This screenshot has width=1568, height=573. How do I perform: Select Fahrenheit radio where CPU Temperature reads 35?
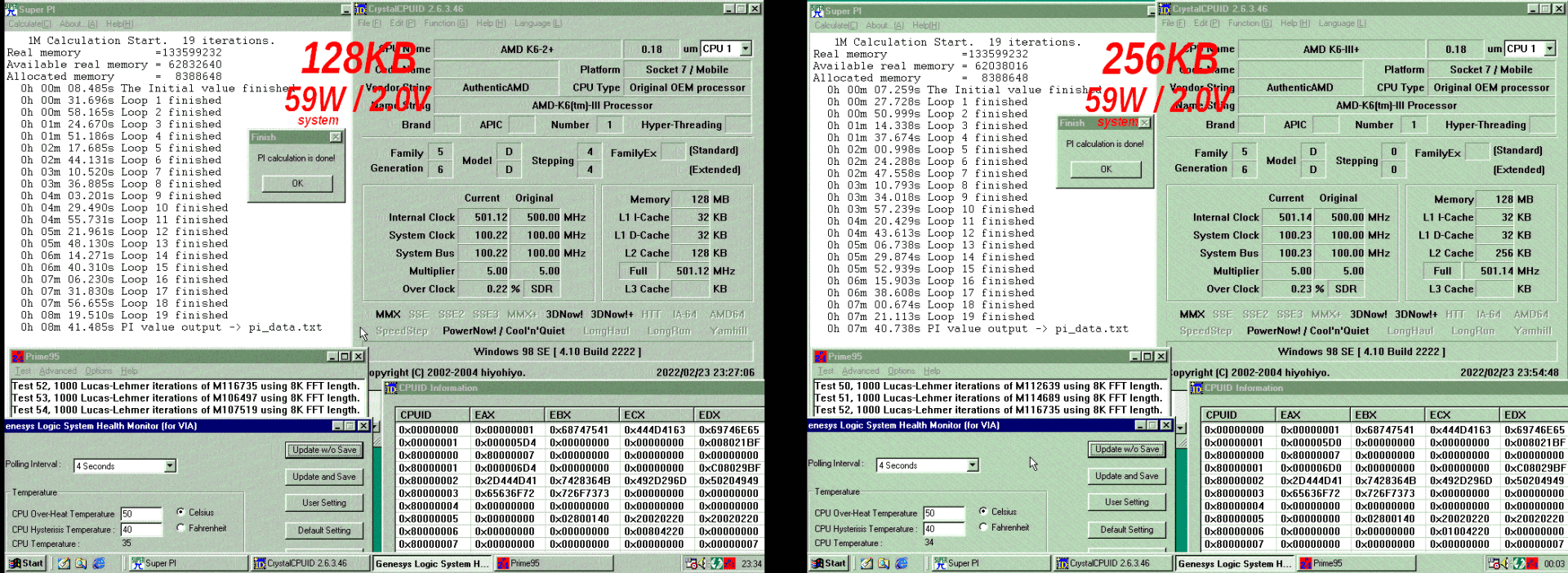[180, 528]
